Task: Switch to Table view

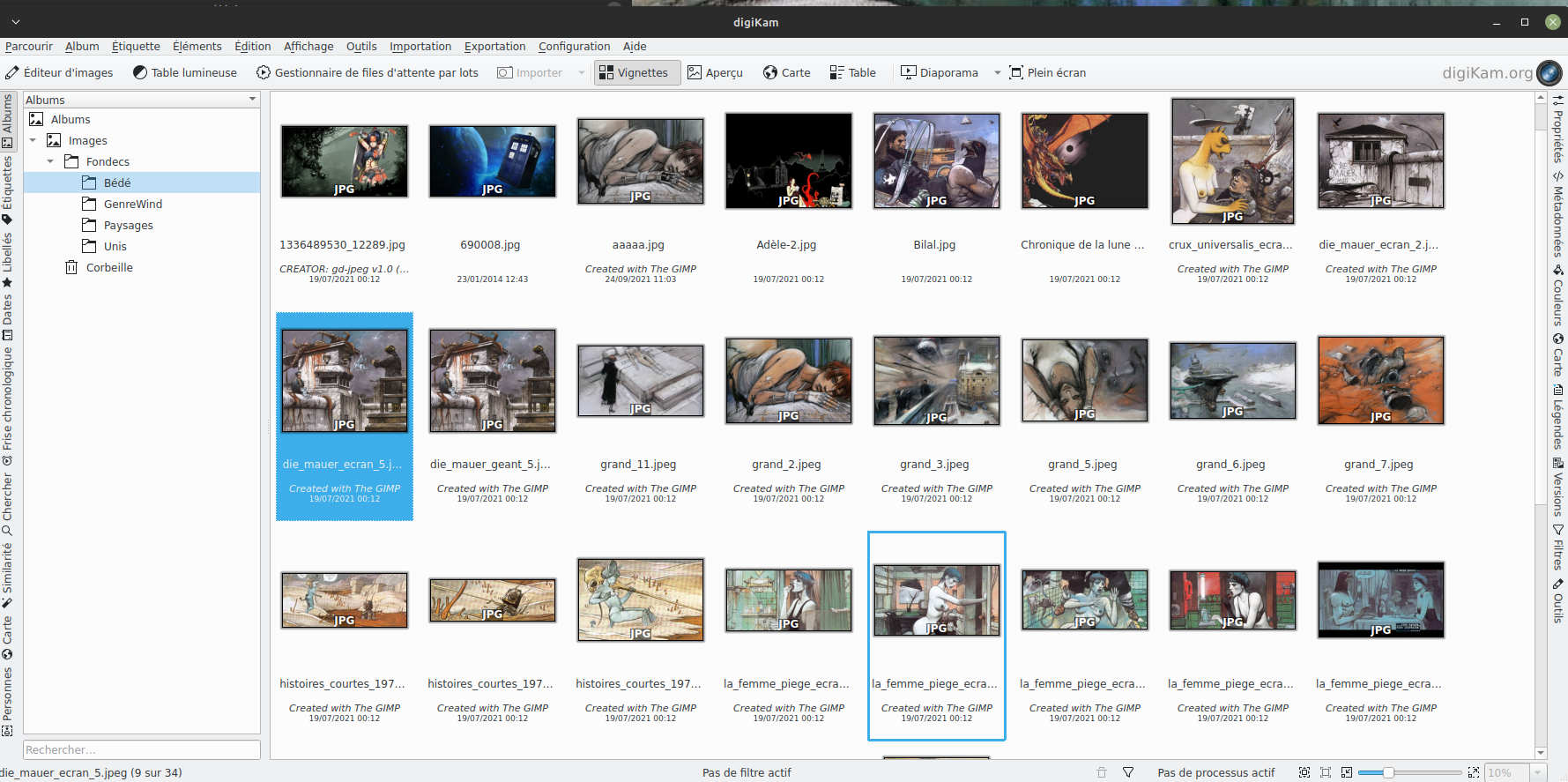Action: pos(852,72)
